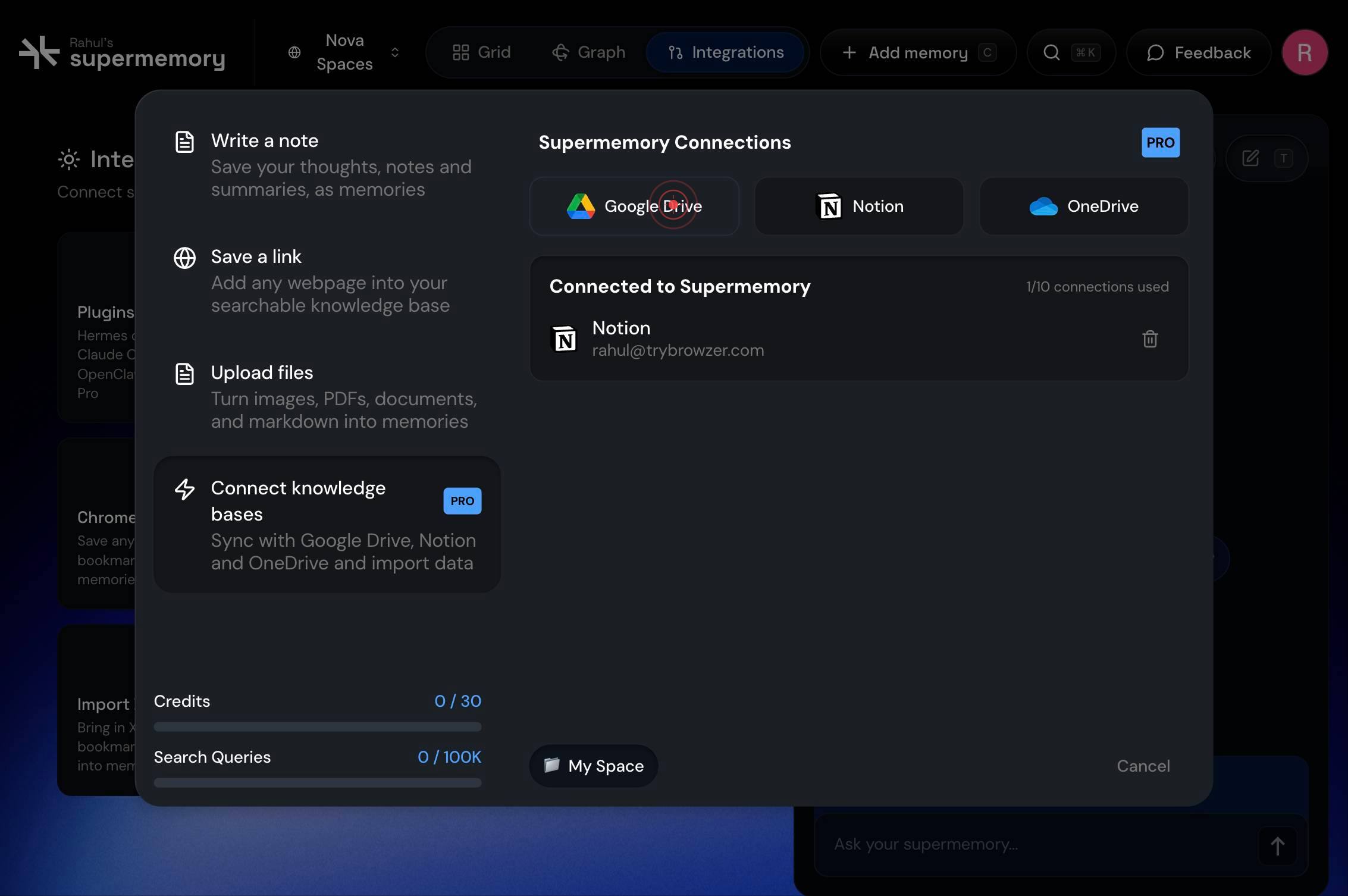The height and width of the screenshot is (896, 1348).
Task: Open the Integrations tab
Action: tap(725, 52)
